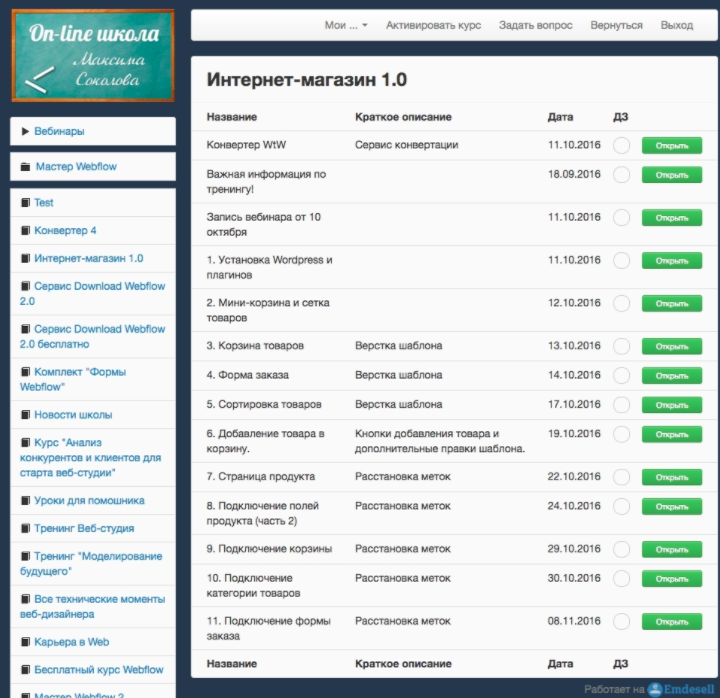Open Курс "Анализ конкурентов и клиентов" link
720x698 pixels.
point(90,457)
